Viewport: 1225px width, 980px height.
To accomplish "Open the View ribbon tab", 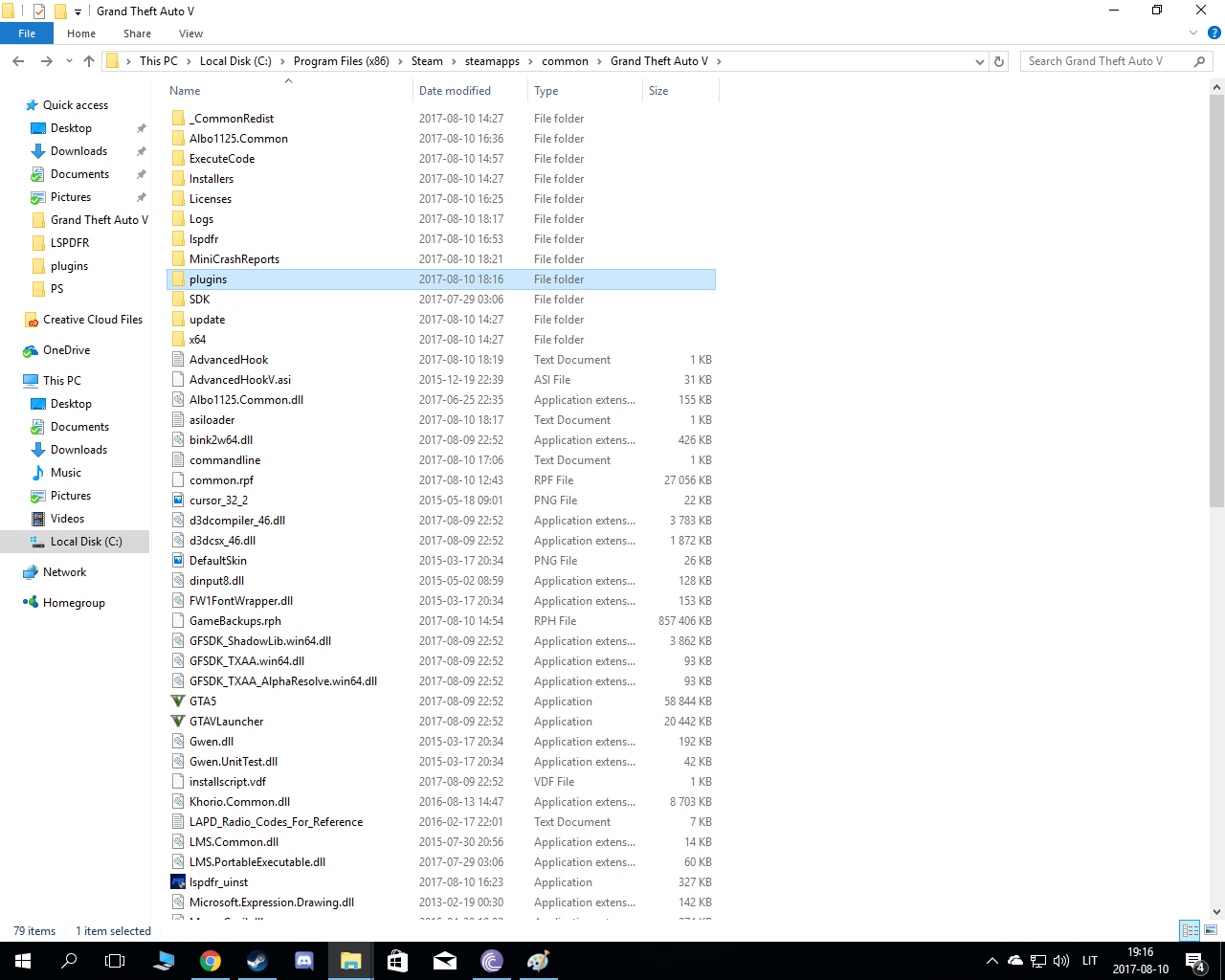I will 190,33.
